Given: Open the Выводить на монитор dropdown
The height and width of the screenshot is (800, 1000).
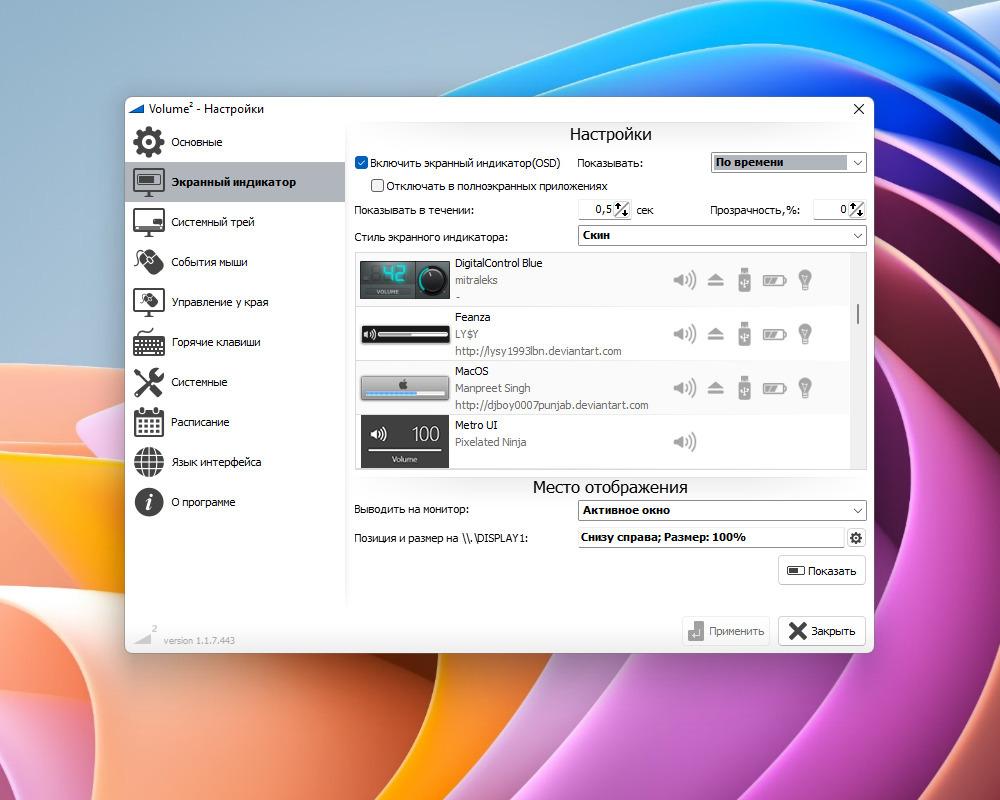Looking at the screenshot, I should pyautogui.click(x=722, y=510).
